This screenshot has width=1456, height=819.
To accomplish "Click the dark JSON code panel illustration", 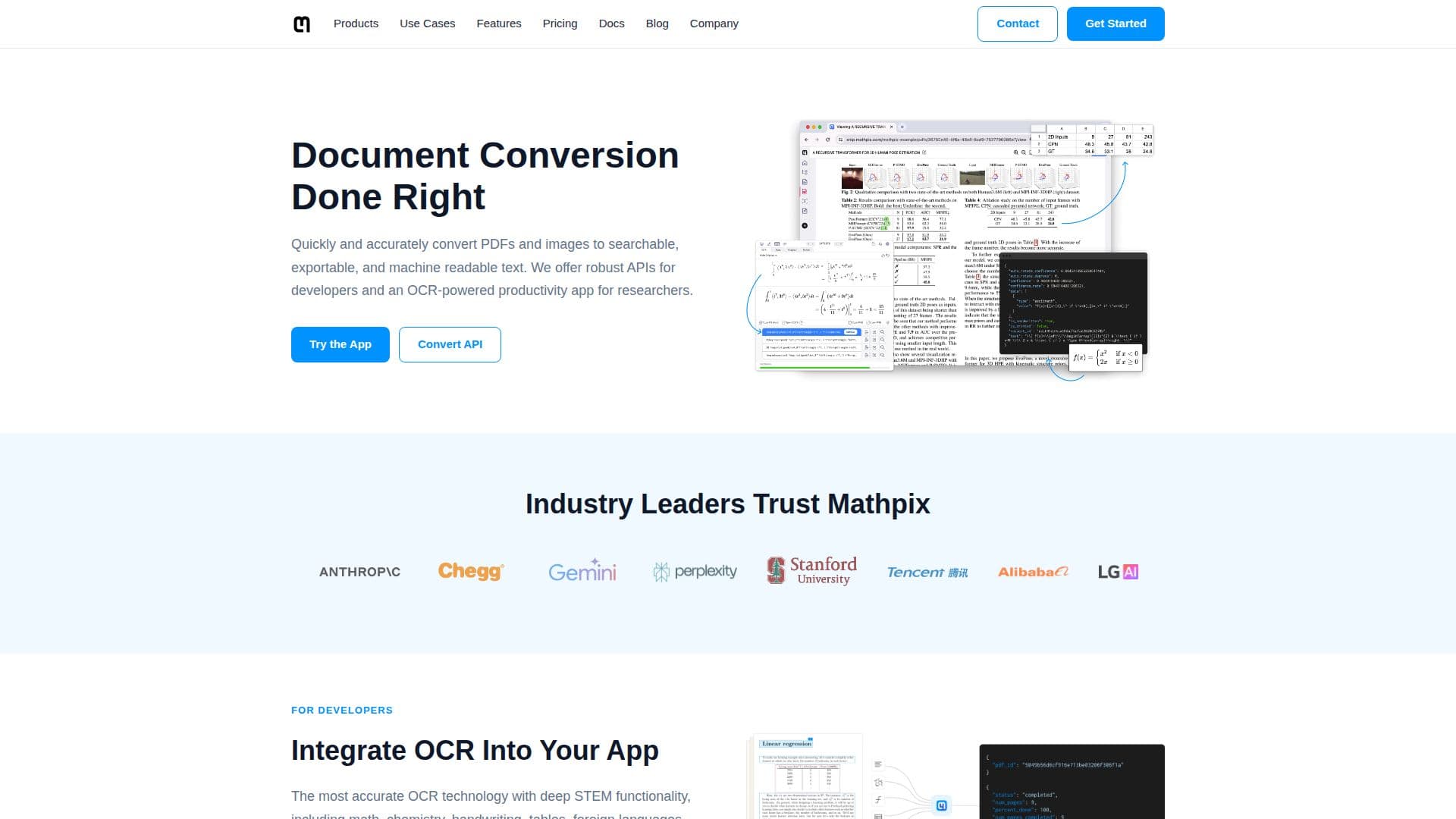I will 1072,782.
